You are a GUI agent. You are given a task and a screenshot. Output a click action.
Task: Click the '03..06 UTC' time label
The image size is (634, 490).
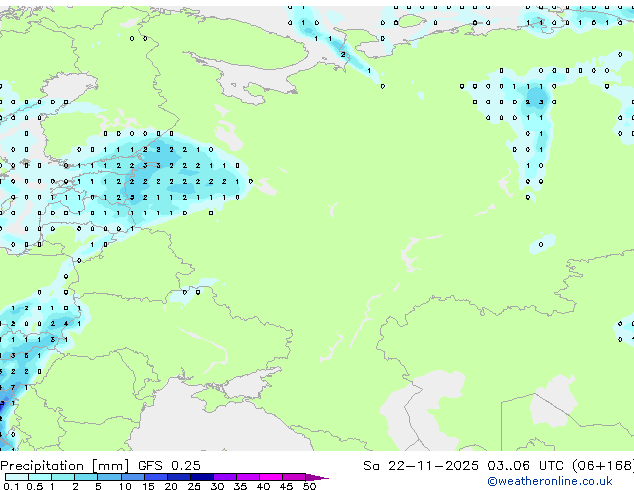525,466
